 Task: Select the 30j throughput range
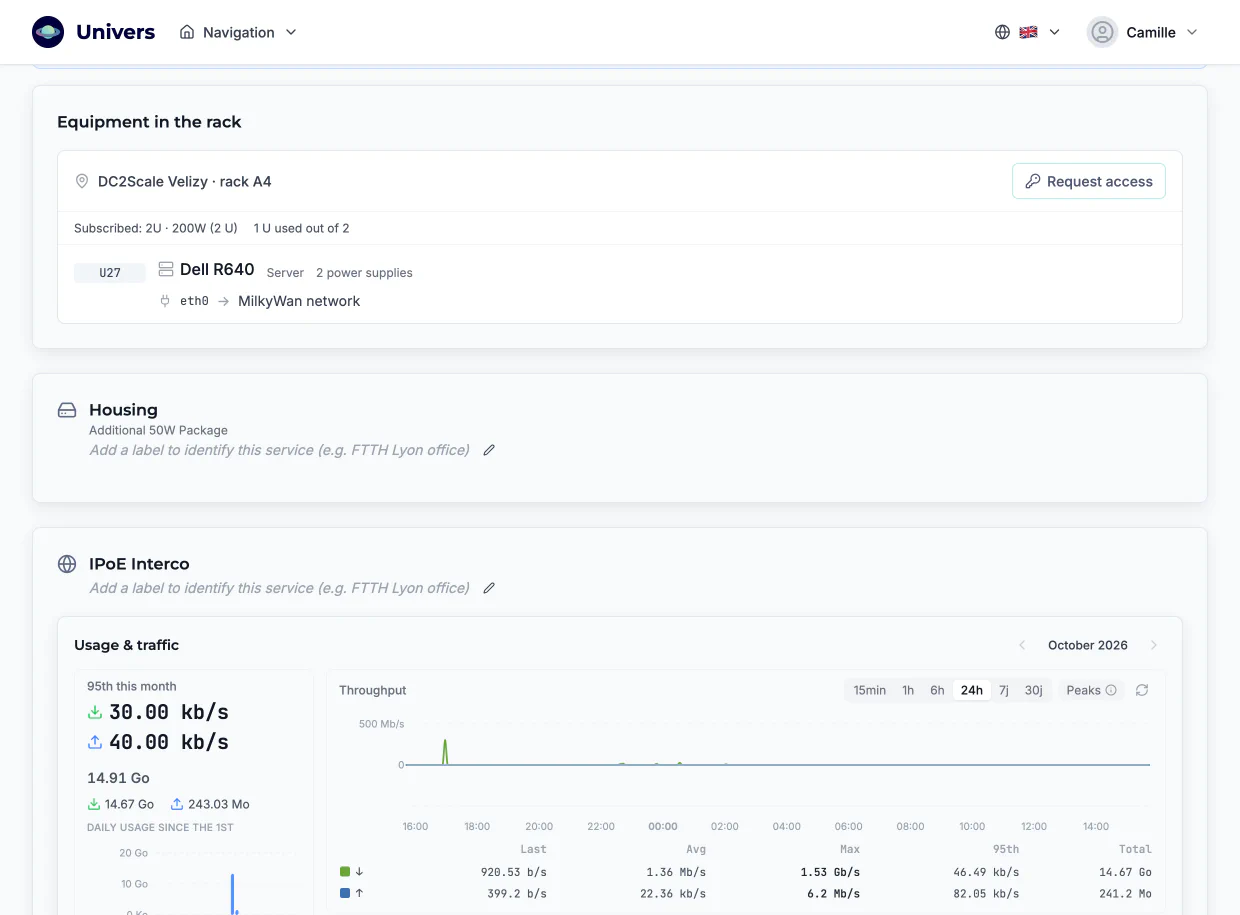tap(1034, 690)
